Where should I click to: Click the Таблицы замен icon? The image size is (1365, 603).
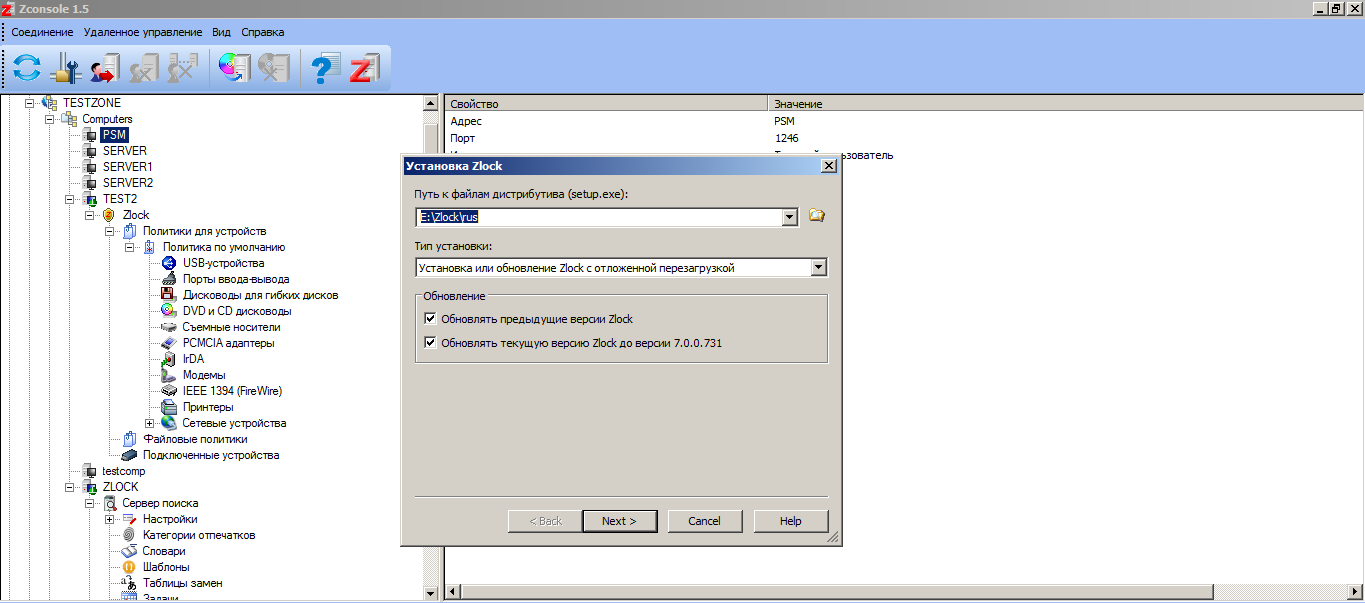(129, 583)
